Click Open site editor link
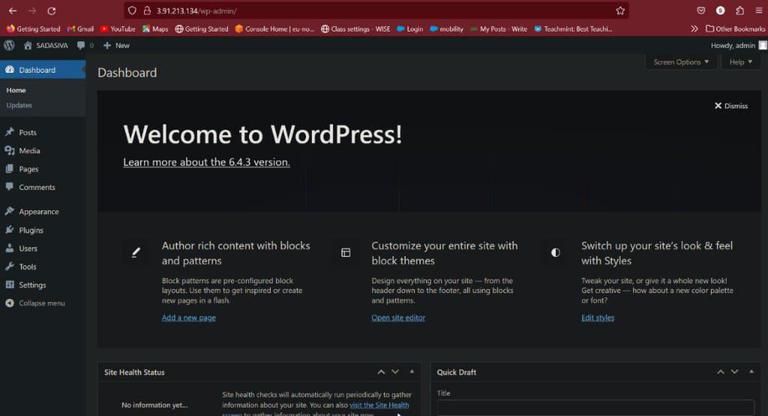The height and width of the screenshot is (416, 768). (398, 318)
